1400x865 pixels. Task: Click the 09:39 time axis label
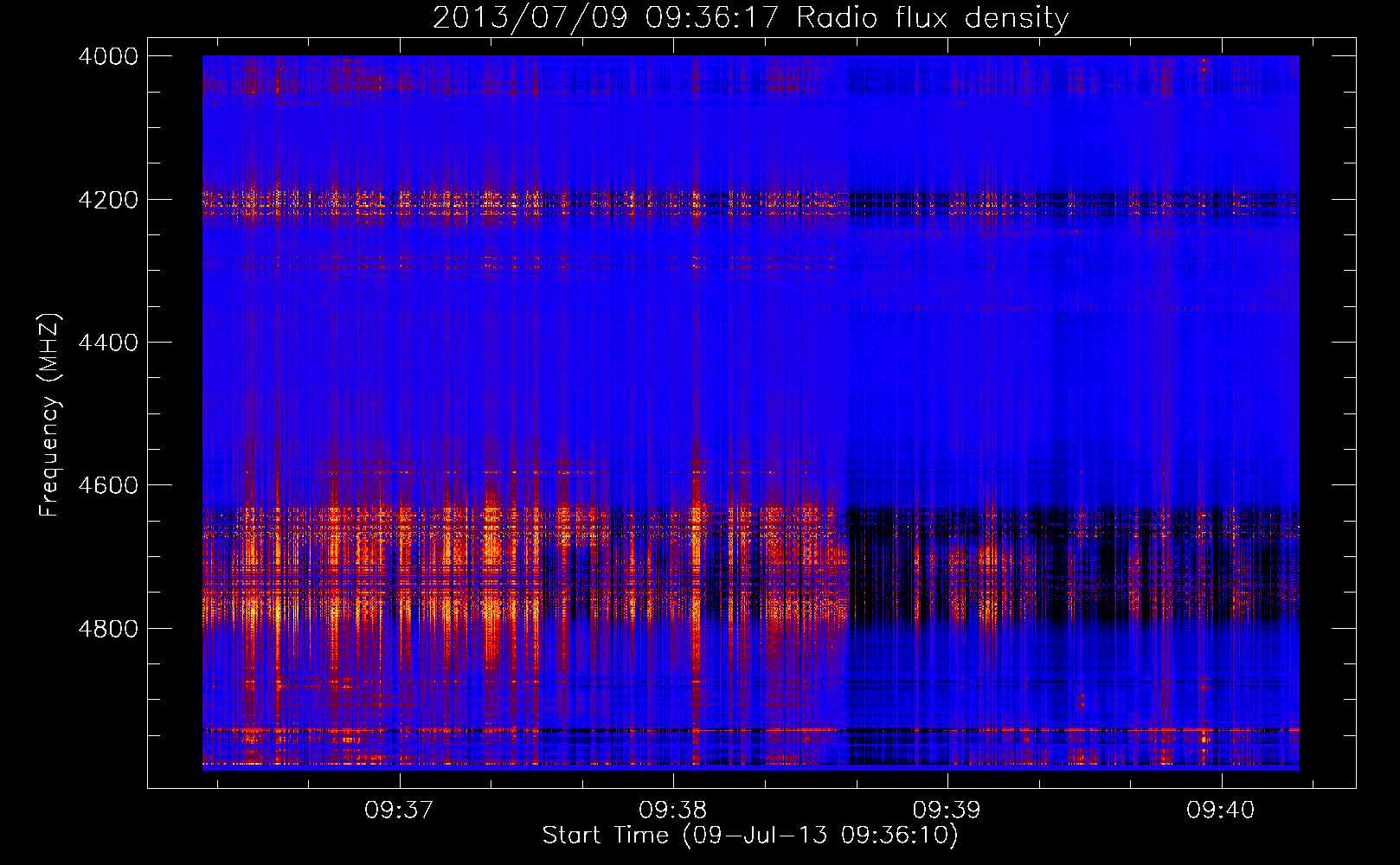(947, 811)
